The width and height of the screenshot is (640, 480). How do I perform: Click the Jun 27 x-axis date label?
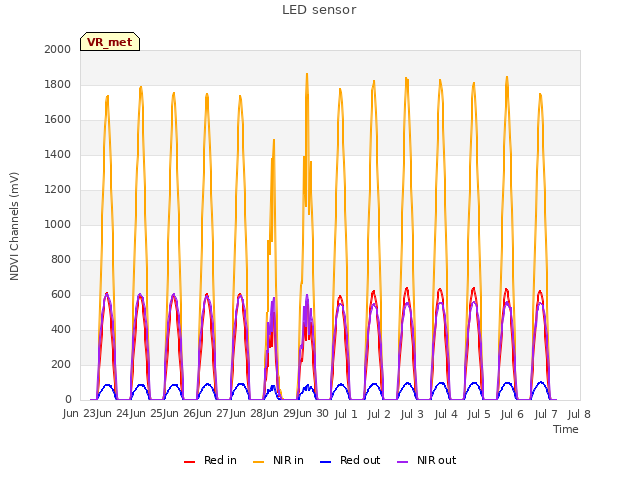point(212,413)
